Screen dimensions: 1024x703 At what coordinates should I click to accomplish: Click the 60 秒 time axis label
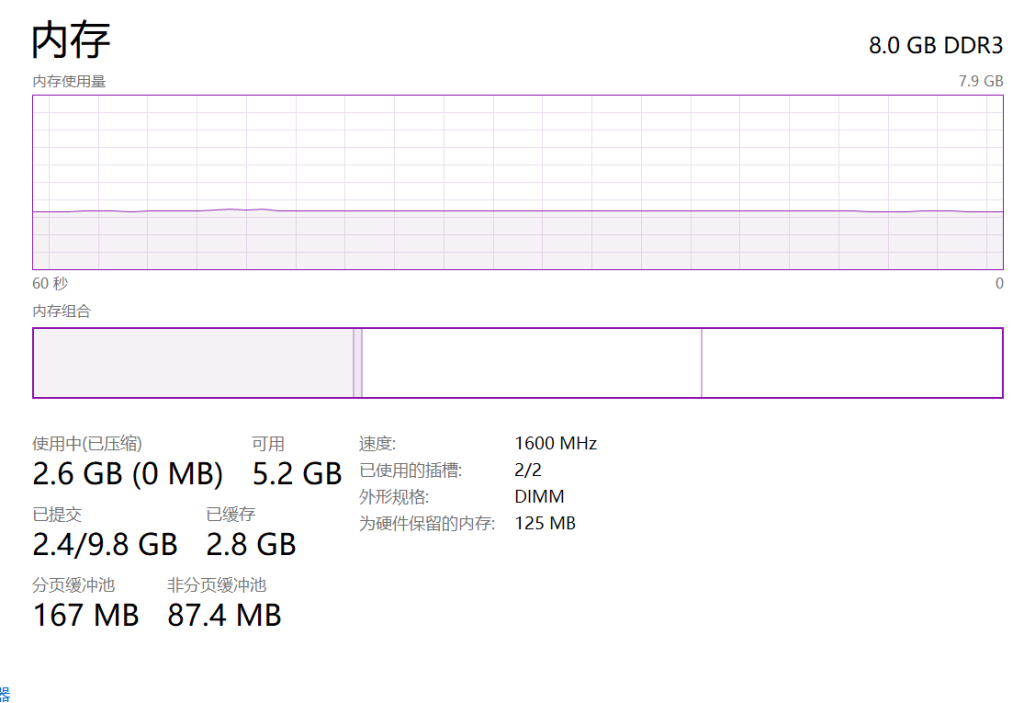pyautogui.click(x=50, y=284)
